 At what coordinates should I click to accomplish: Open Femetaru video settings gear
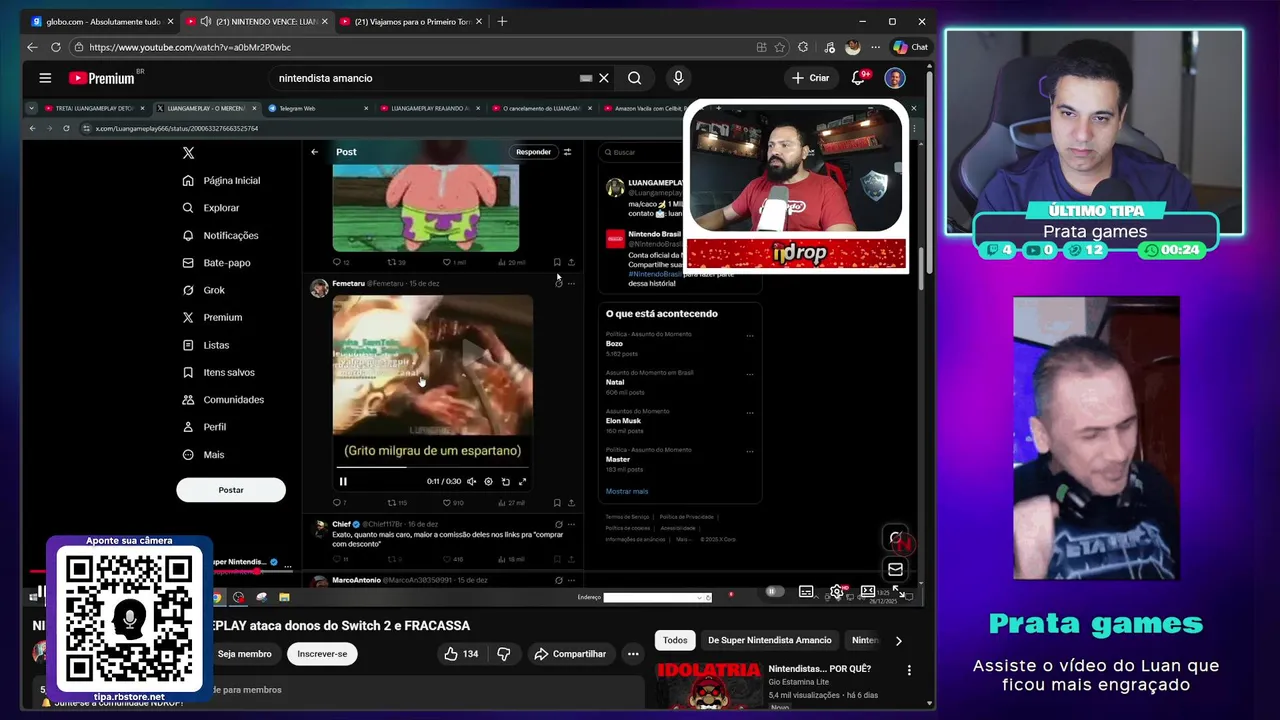(488, 481)
